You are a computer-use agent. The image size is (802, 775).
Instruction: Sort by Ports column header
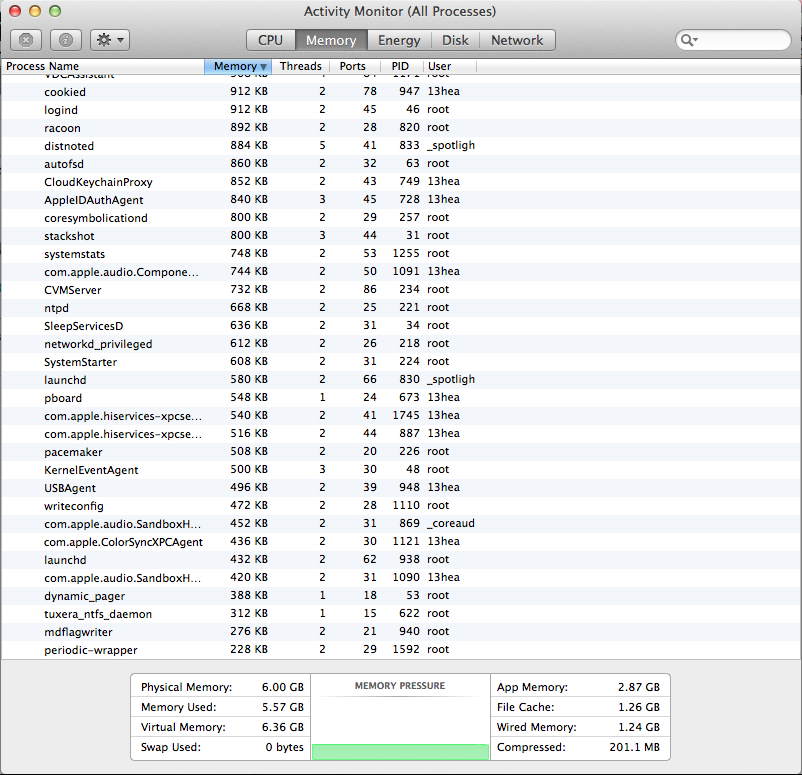coord(353,67)
